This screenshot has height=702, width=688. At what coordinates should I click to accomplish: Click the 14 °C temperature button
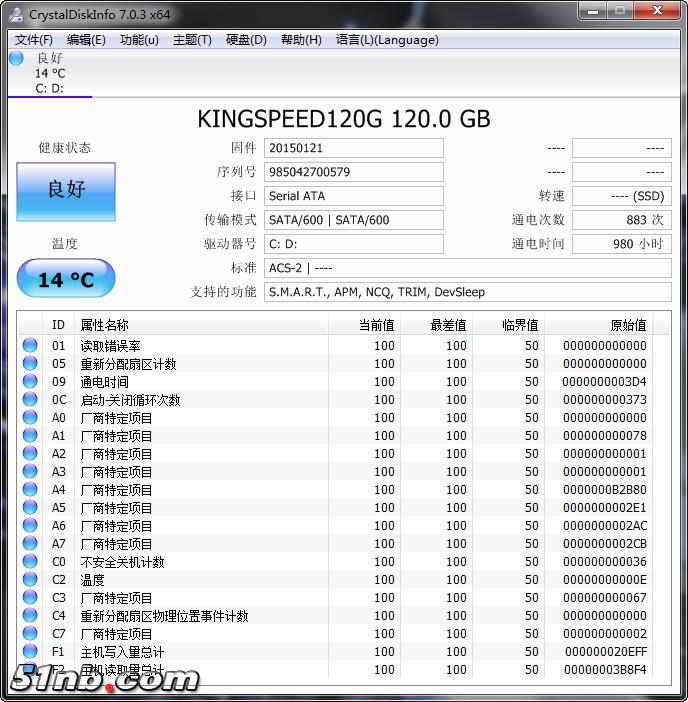[66, 279]
